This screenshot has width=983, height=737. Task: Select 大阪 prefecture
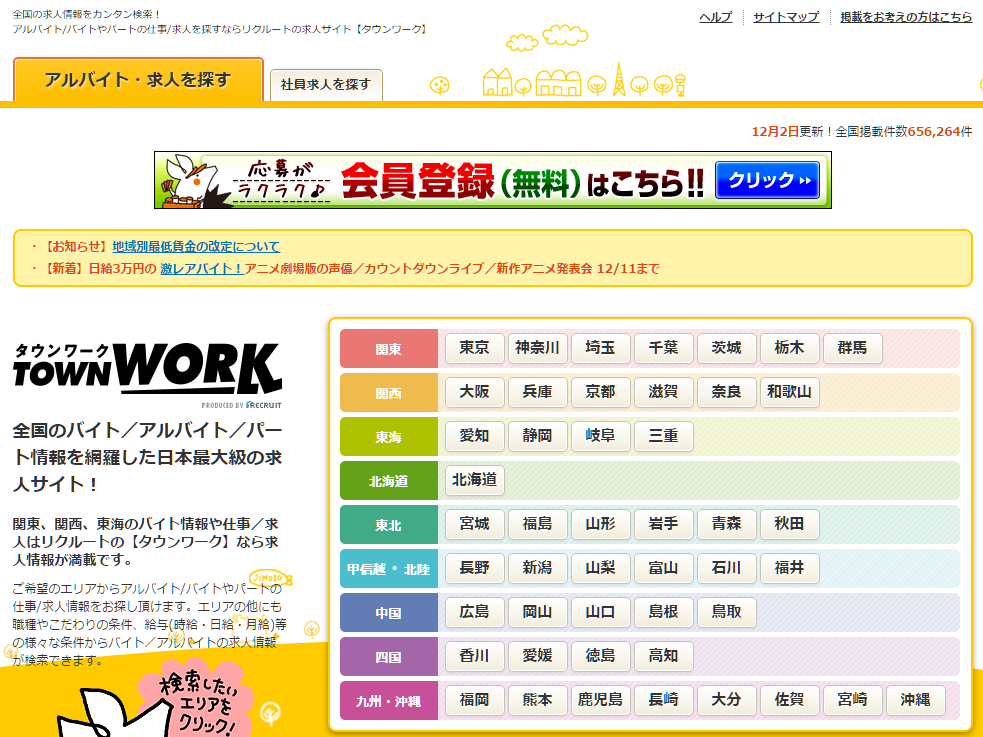tap(475, 392)
